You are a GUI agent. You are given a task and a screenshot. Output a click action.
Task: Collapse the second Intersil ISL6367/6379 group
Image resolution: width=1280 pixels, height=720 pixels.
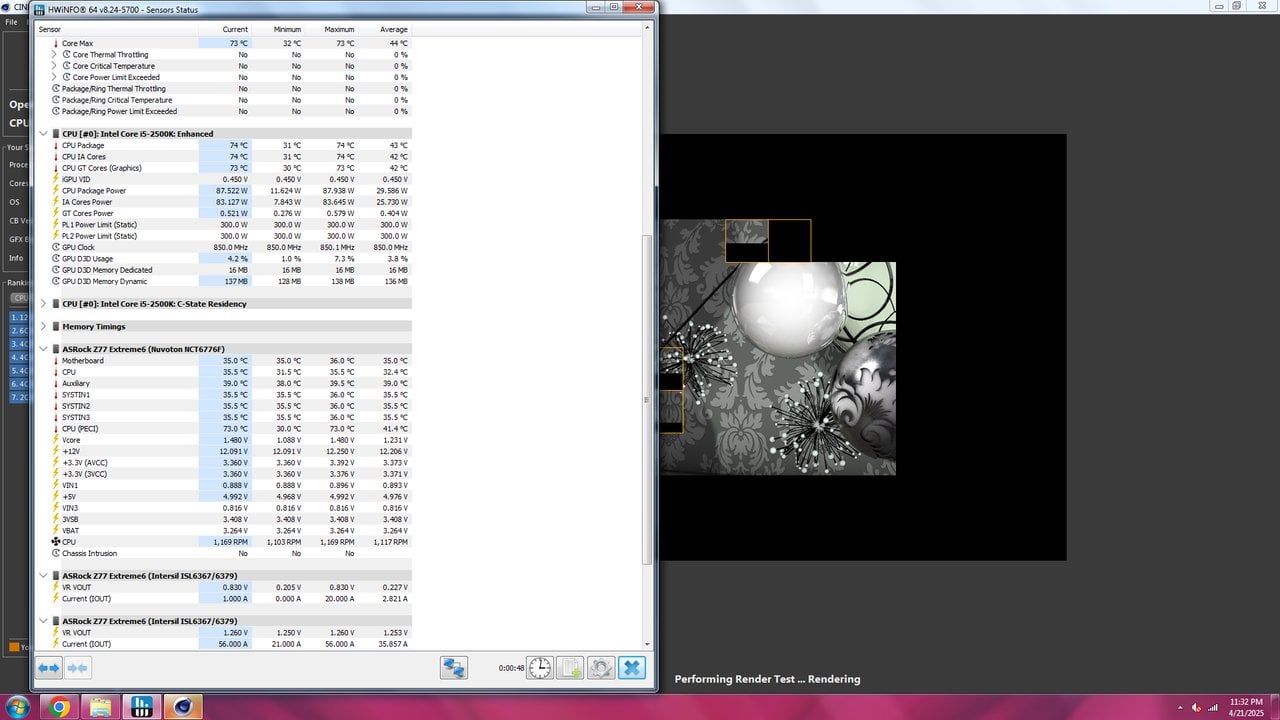(x=43, y=621)
